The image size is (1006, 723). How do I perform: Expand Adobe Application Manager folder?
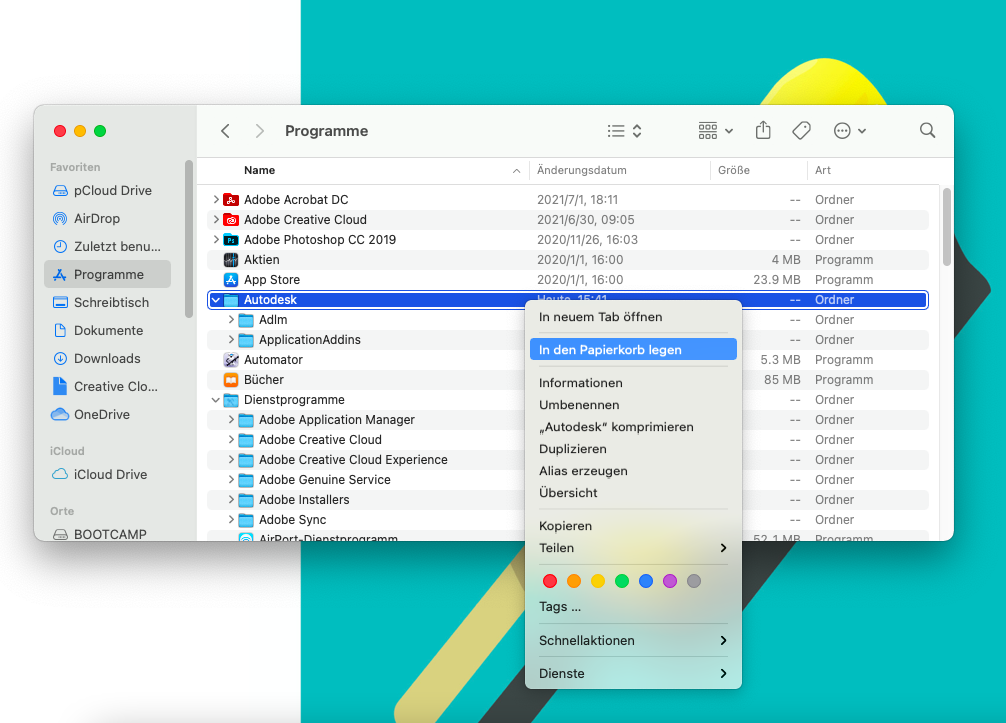tap(231, 420)
